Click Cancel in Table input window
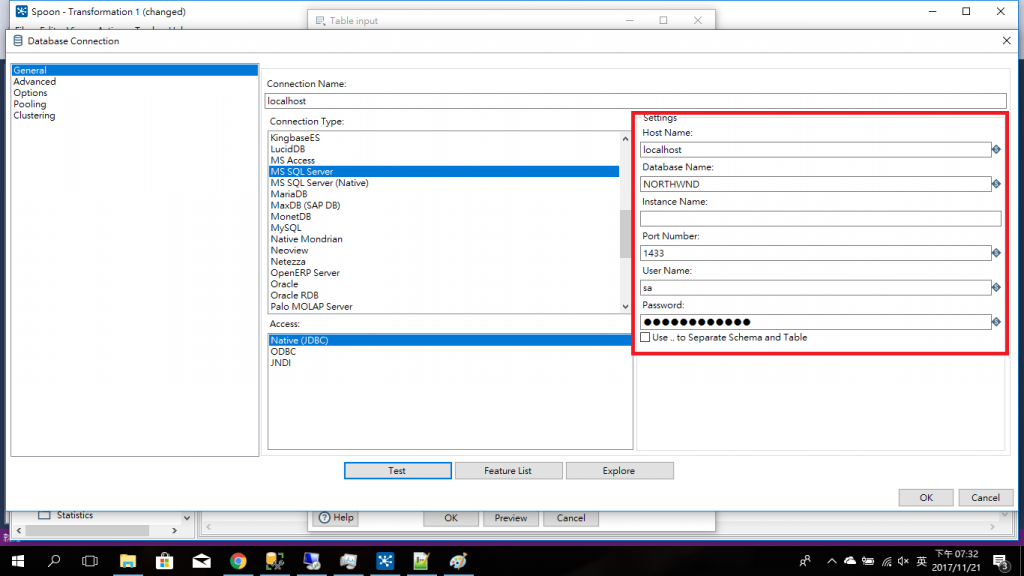The height and width of the screenshot is (576, 1024). pyautogui.click(x=571, y=518)
